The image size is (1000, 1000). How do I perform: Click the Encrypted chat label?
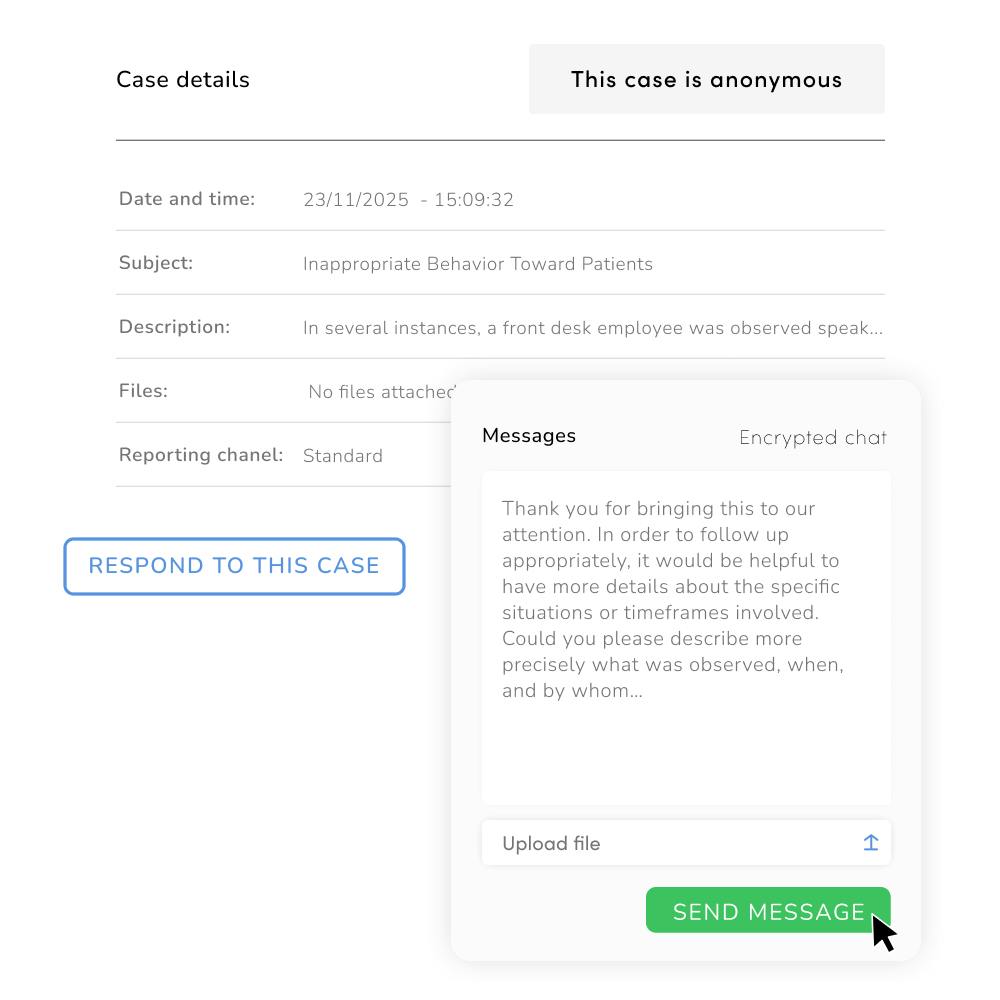tap(812, 438)
